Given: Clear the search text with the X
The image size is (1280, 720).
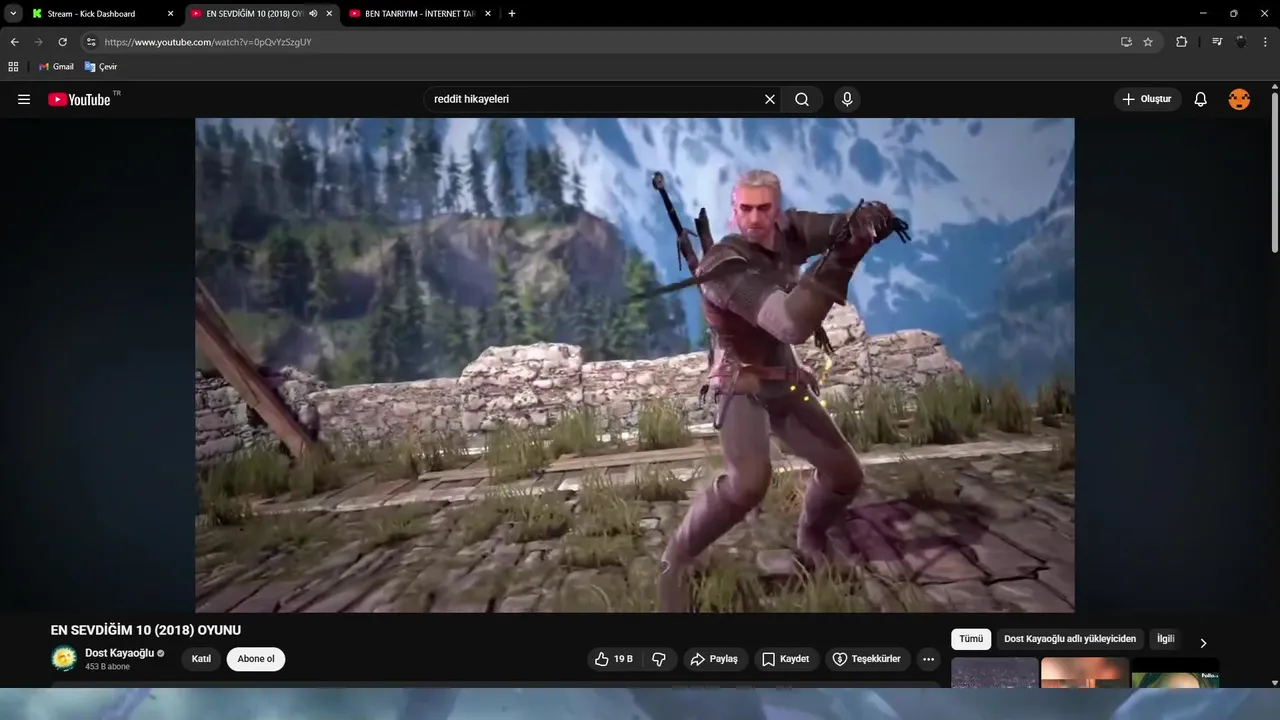Looking at the screenshot, I should tap(770, 99).
